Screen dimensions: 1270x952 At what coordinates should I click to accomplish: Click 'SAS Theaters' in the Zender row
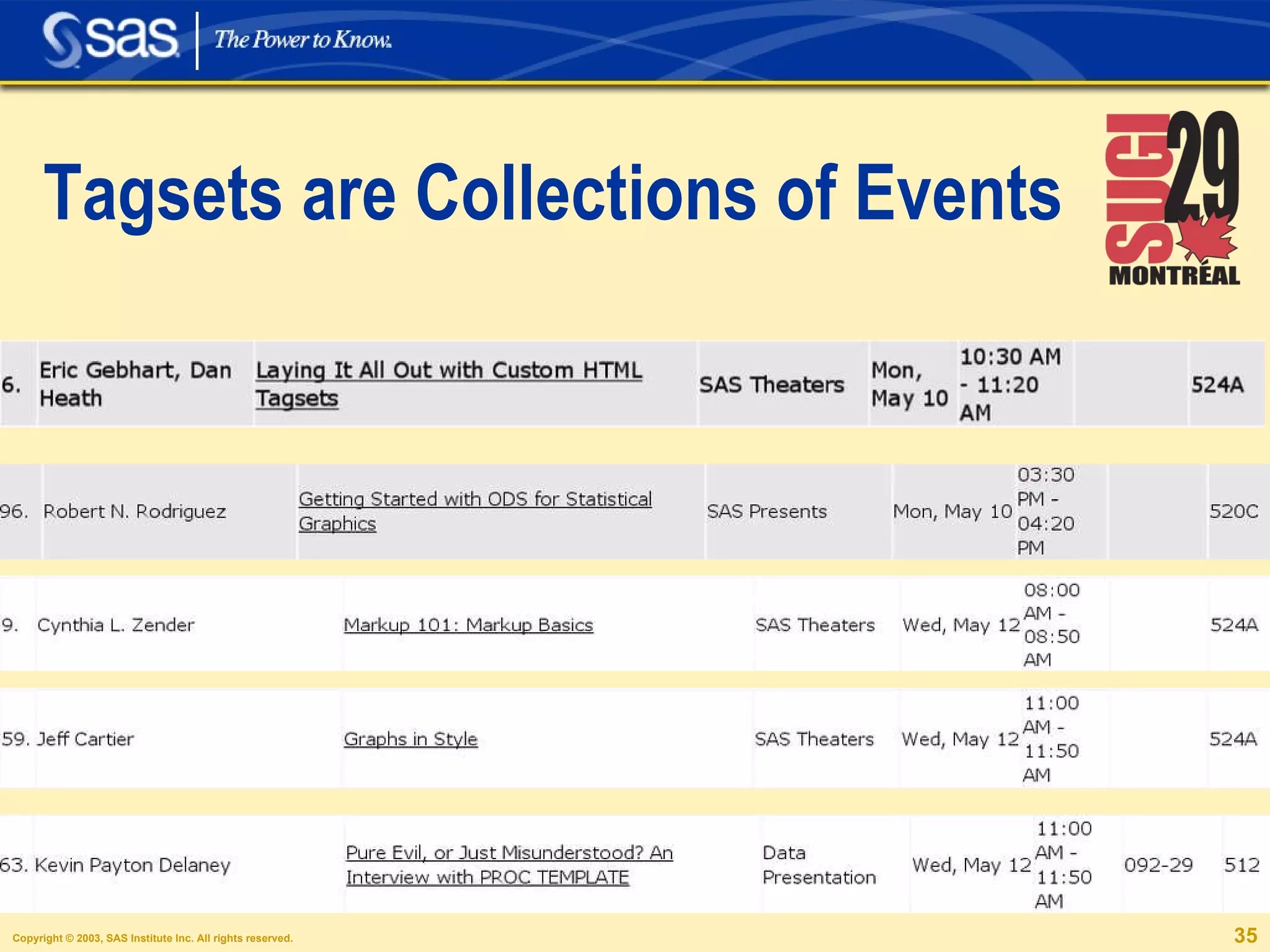pyautogui.click(x=815, y=625)
